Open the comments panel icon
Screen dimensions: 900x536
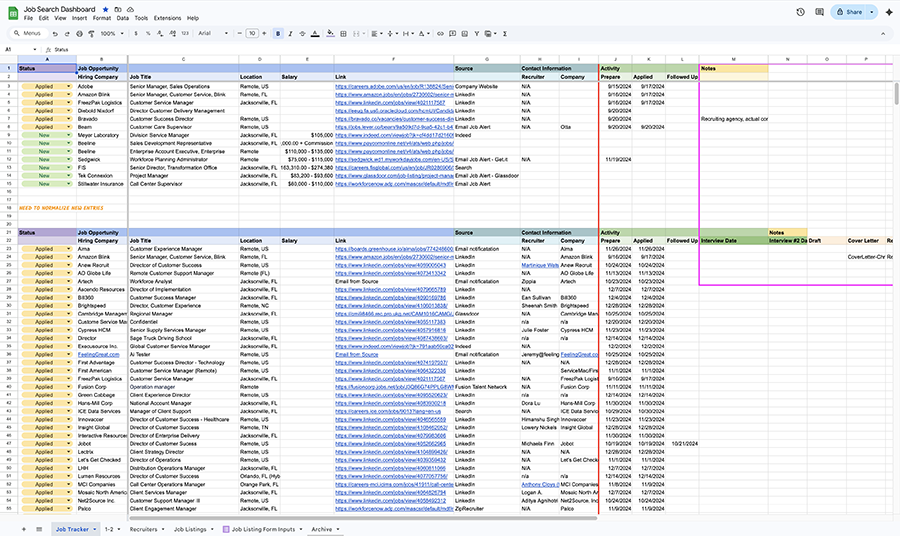pyautogui.click(x=820, y=12)
